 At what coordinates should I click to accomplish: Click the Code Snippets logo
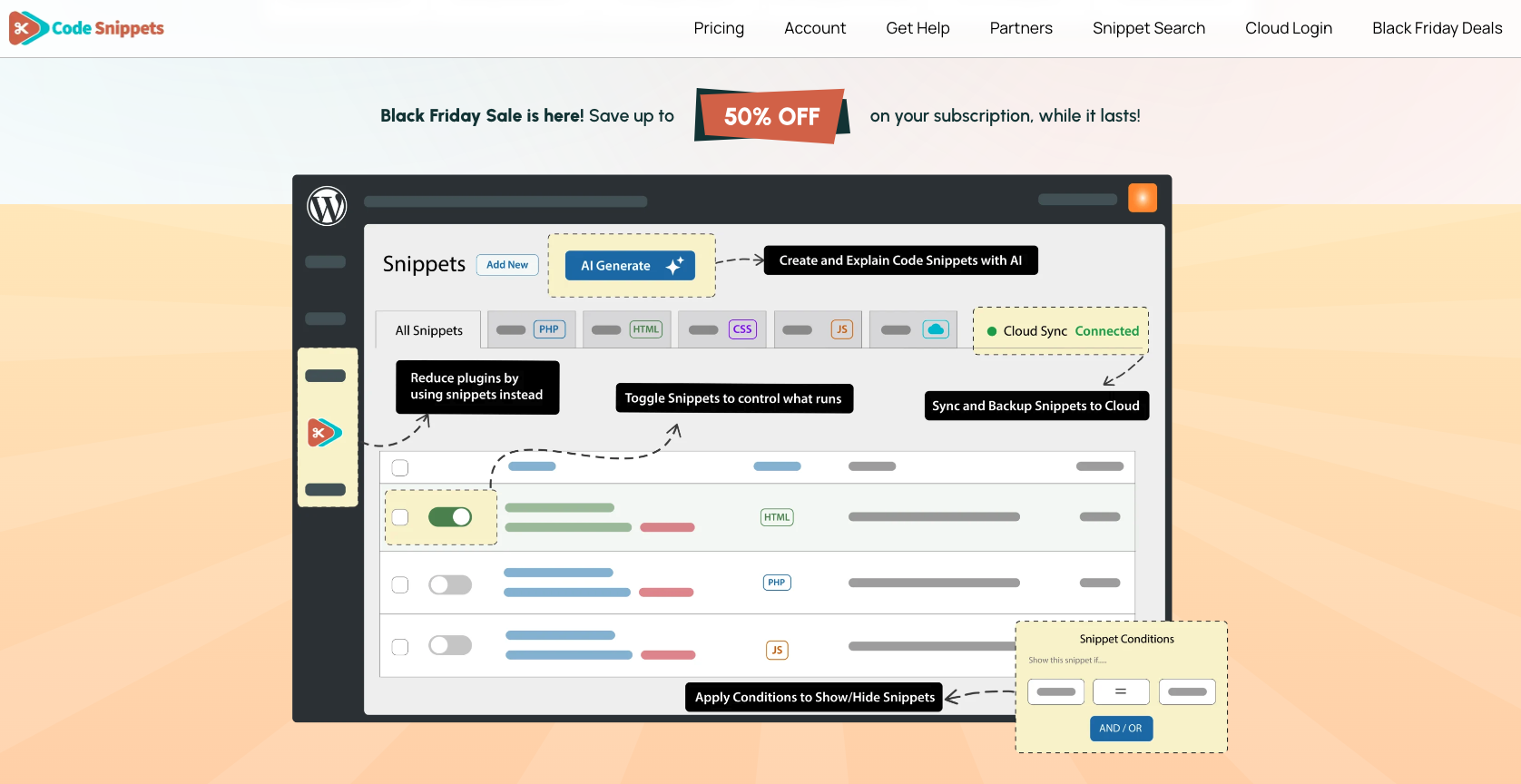point(87,28)
